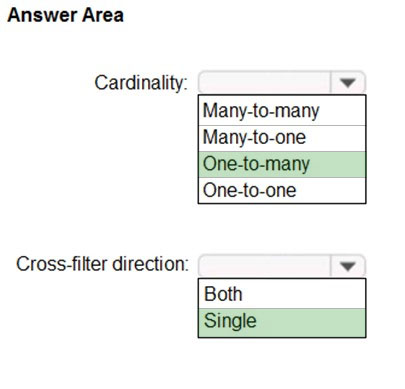Image resolution: width=405 pixels, height=389 pixels.
Task: Pick the One-to-many cardinality option
Action: pos(282,164)
